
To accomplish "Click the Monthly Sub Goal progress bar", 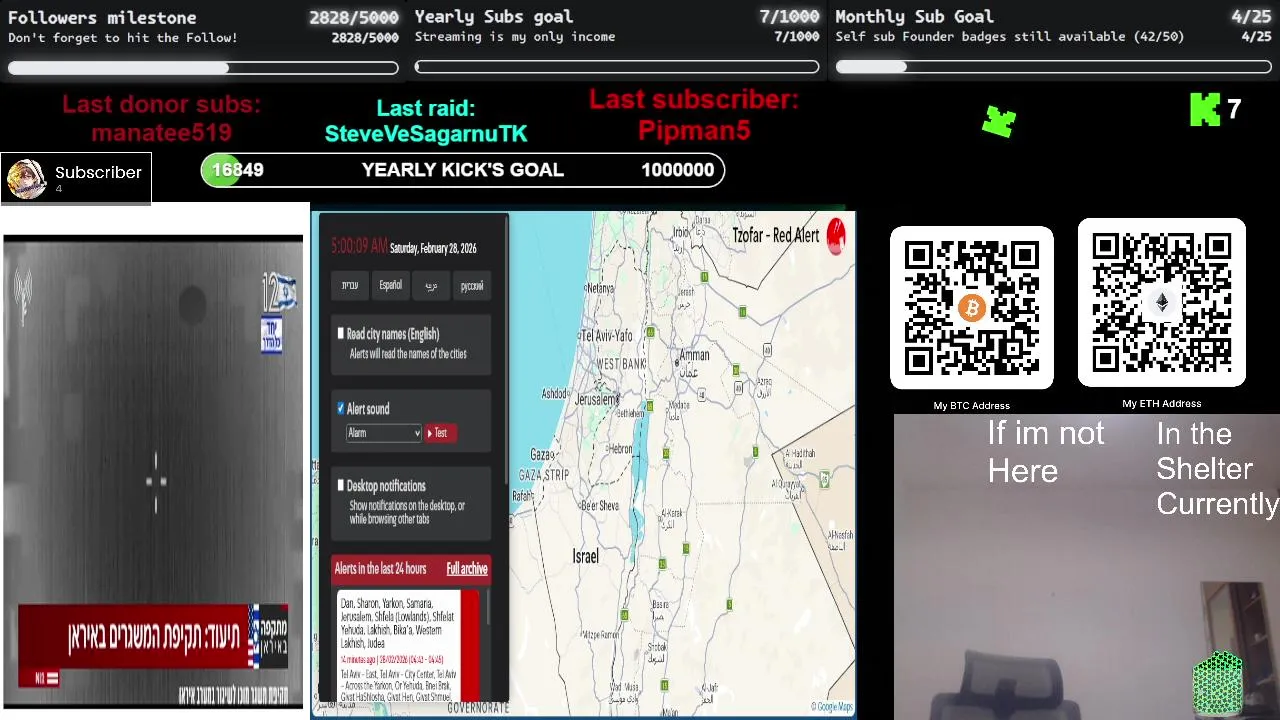I will pos(1053,68).
